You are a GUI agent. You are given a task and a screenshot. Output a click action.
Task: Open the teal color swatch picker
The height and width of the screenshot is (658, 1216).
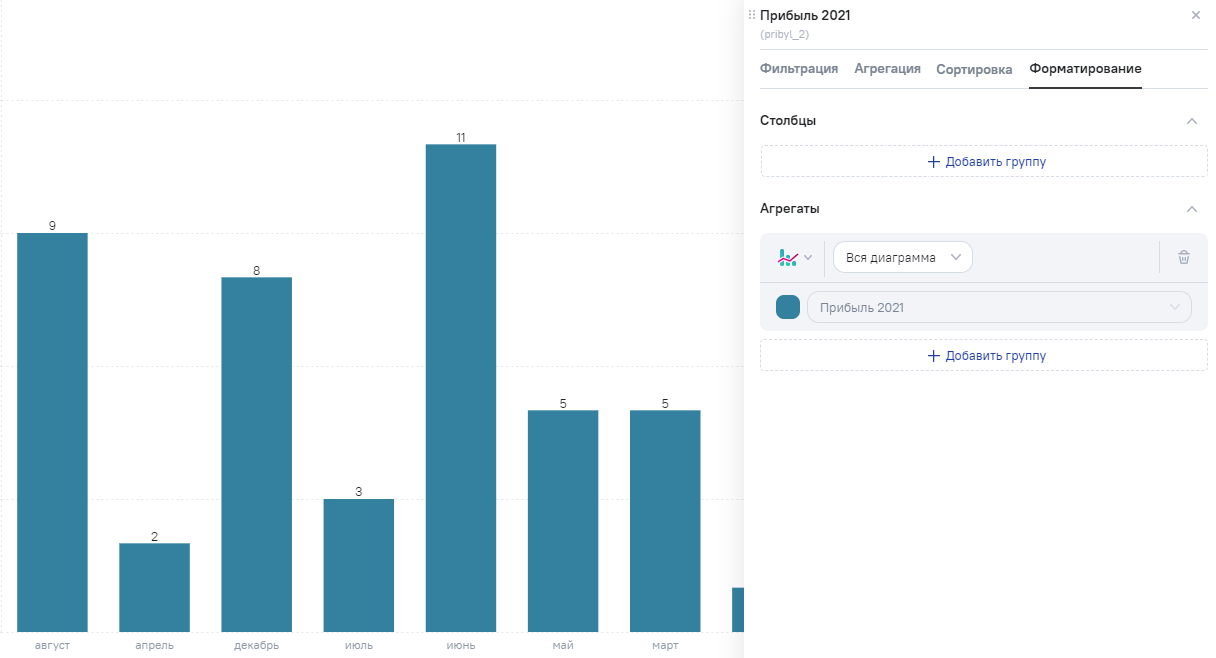tap(788, 307)
